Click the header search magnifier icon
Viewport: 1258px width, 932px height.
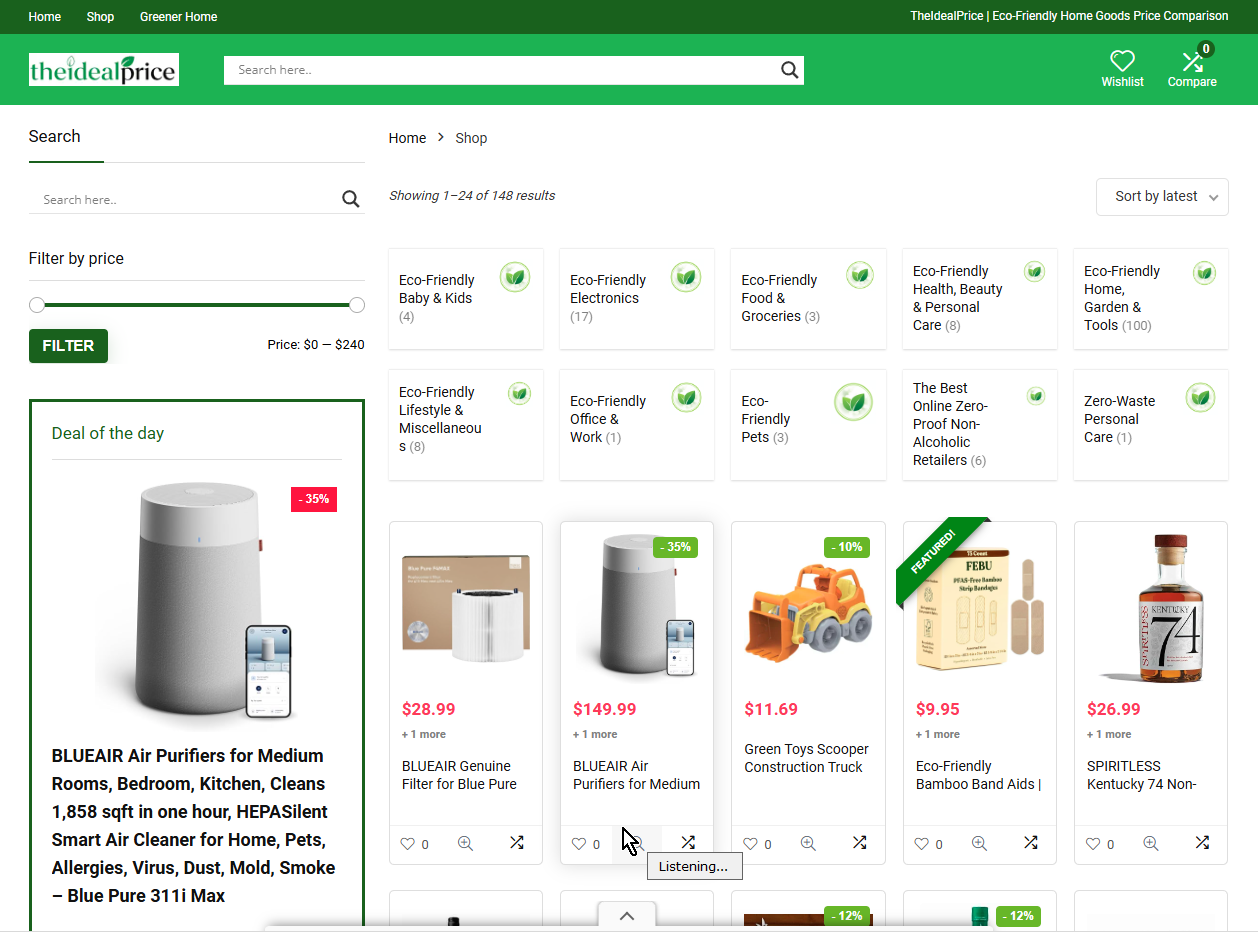click(x=789, y=70)
